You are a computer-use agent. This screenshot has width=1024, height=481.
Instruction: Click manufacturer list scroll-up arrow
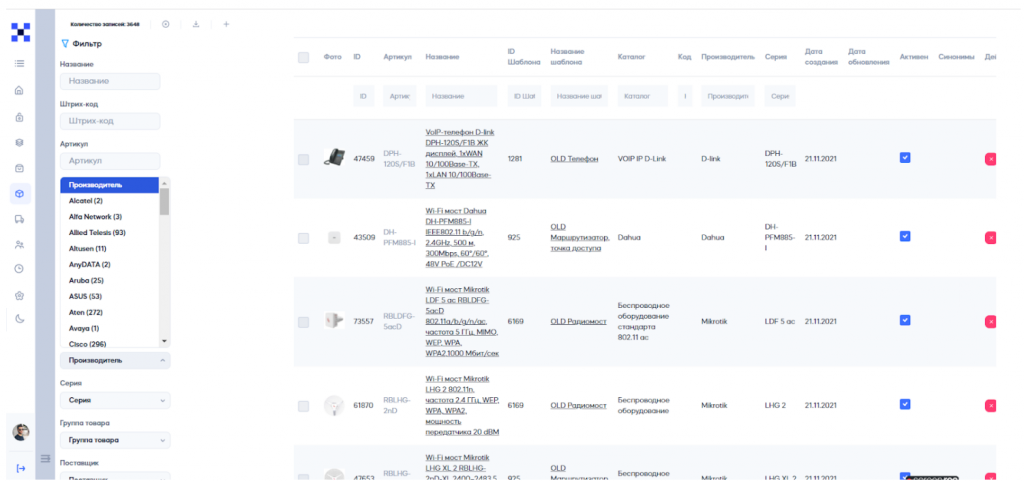pyautogui.click(x=164, y=183)
